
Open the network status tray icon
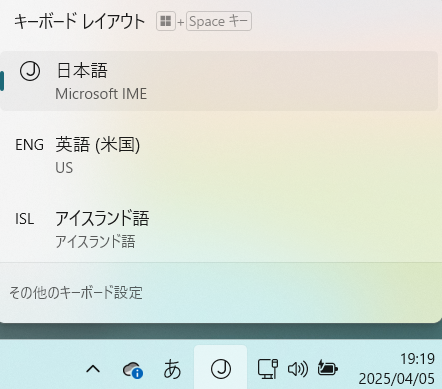268,369
